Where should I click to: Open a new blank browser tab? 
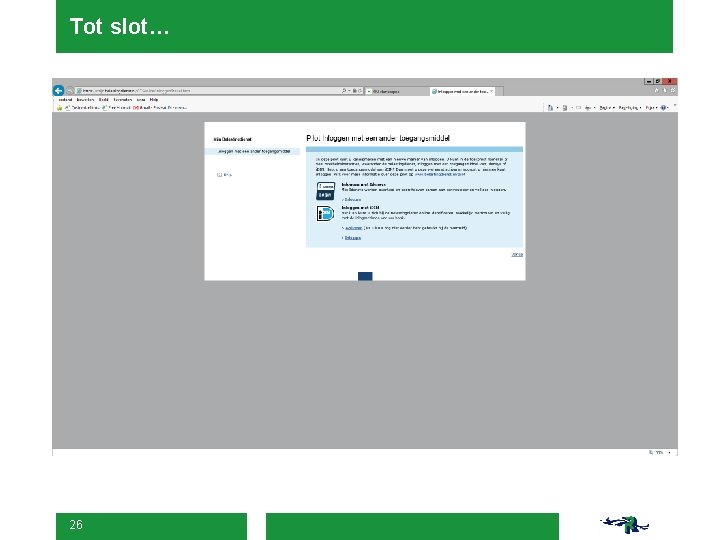pyautogui.click(x=500, y=91)
